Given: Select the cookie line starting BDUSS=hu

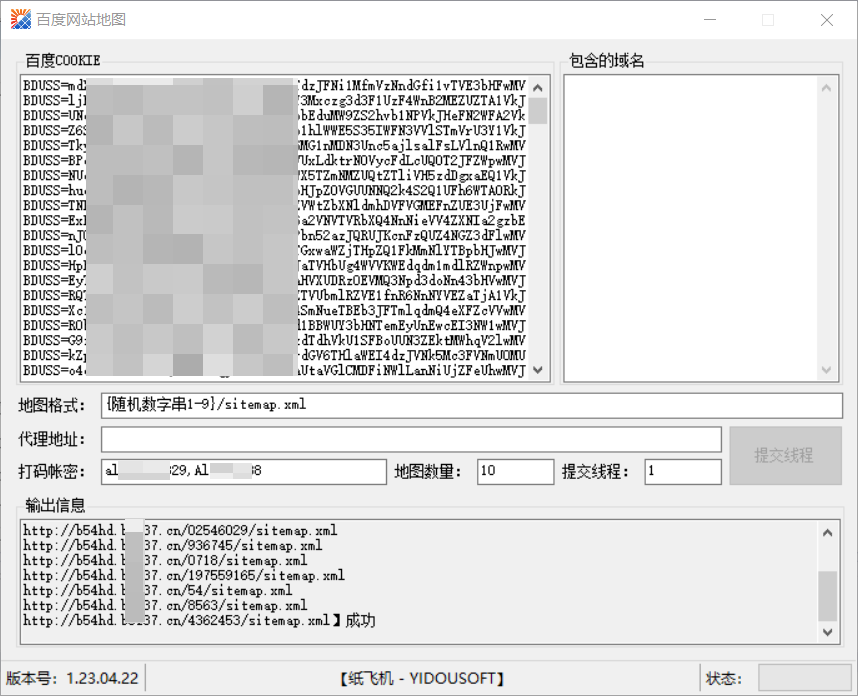Looking at the screenshot, I should (x=274, y=190).
